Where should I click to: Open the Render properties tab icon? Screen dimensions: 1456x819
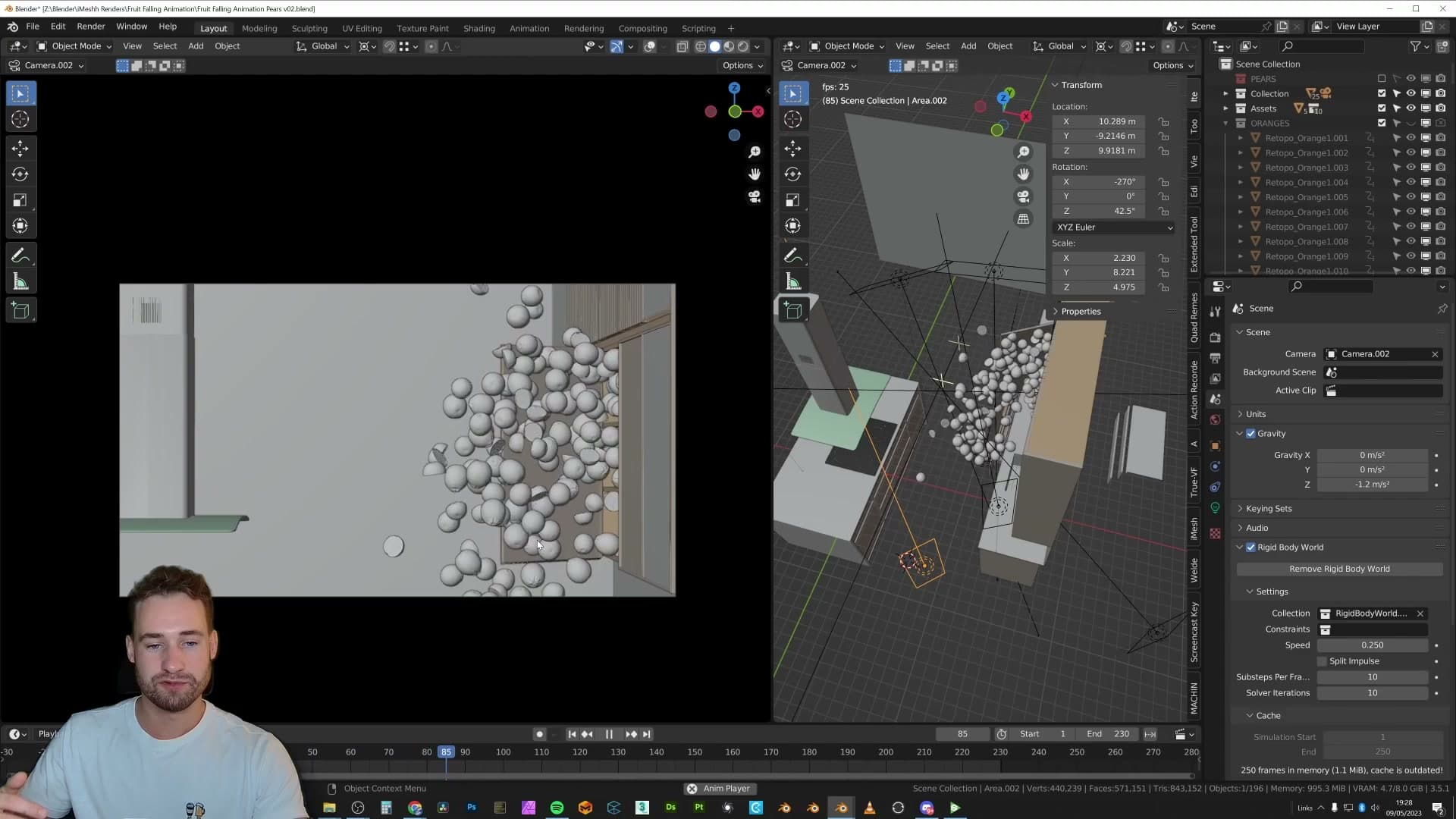(x=1215, y=337)
